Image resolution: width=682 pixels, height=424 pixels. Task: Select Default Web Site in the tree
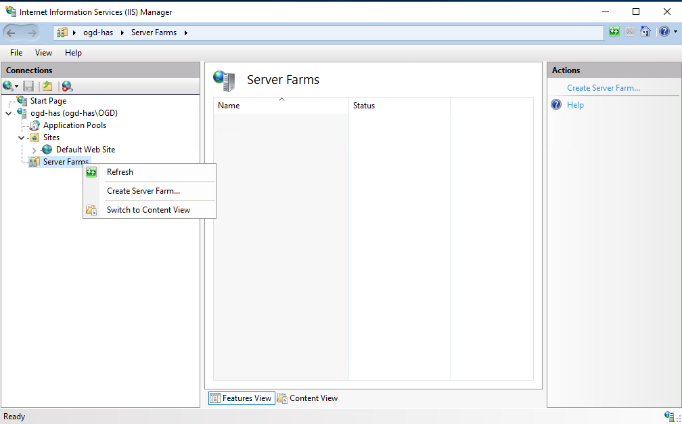(85, 150)
